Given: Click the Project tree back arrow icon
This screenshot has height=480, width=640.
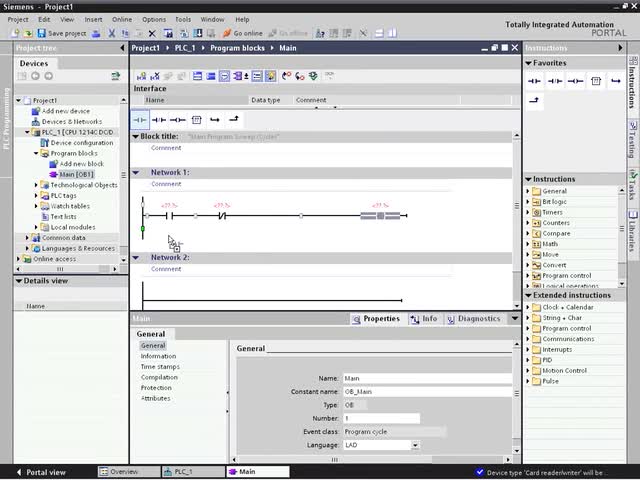Looking at the screenshot, I should [35, 76].
